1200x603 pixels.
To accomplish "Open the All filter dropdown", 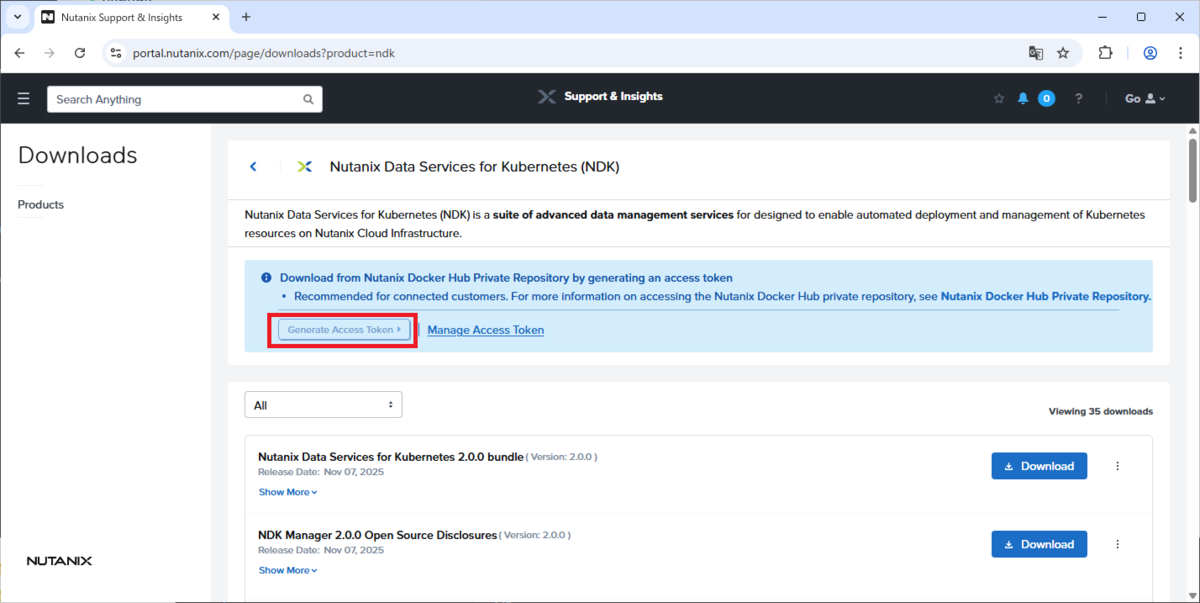I will [x=323, y=405].
